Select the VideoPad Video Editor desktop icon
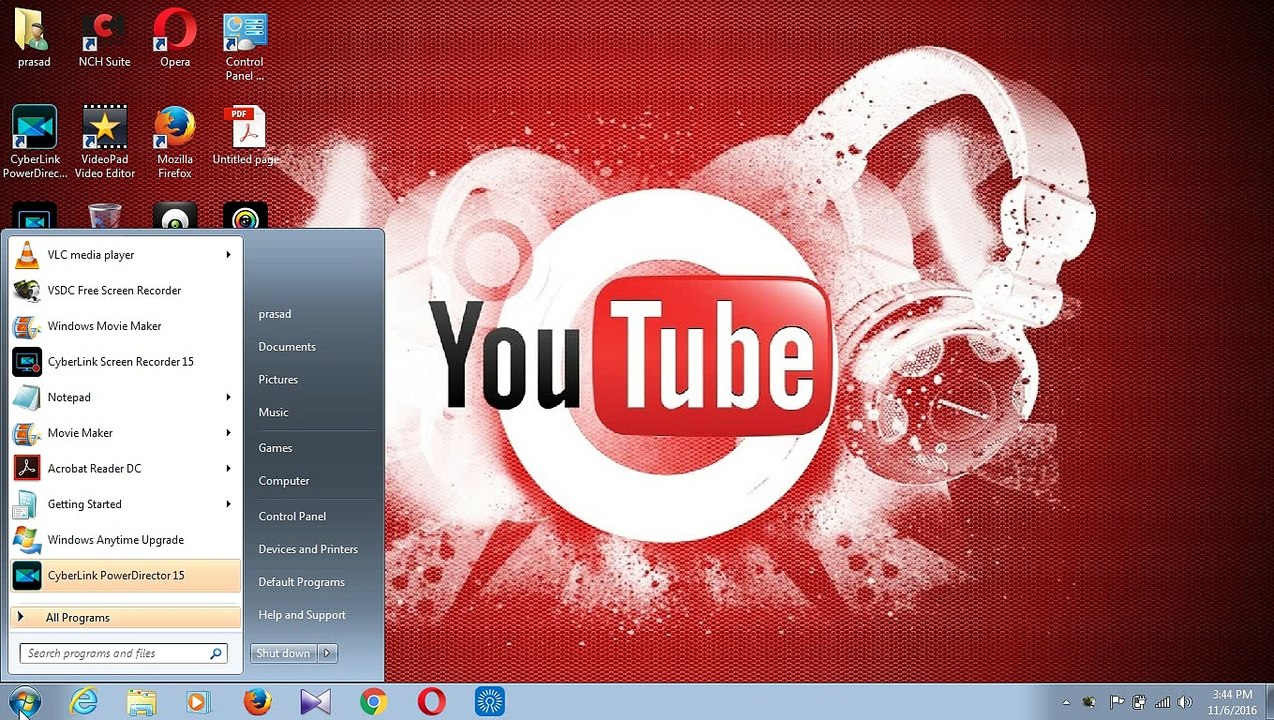This screenshot has width=1274, height=720. point(104,143)
